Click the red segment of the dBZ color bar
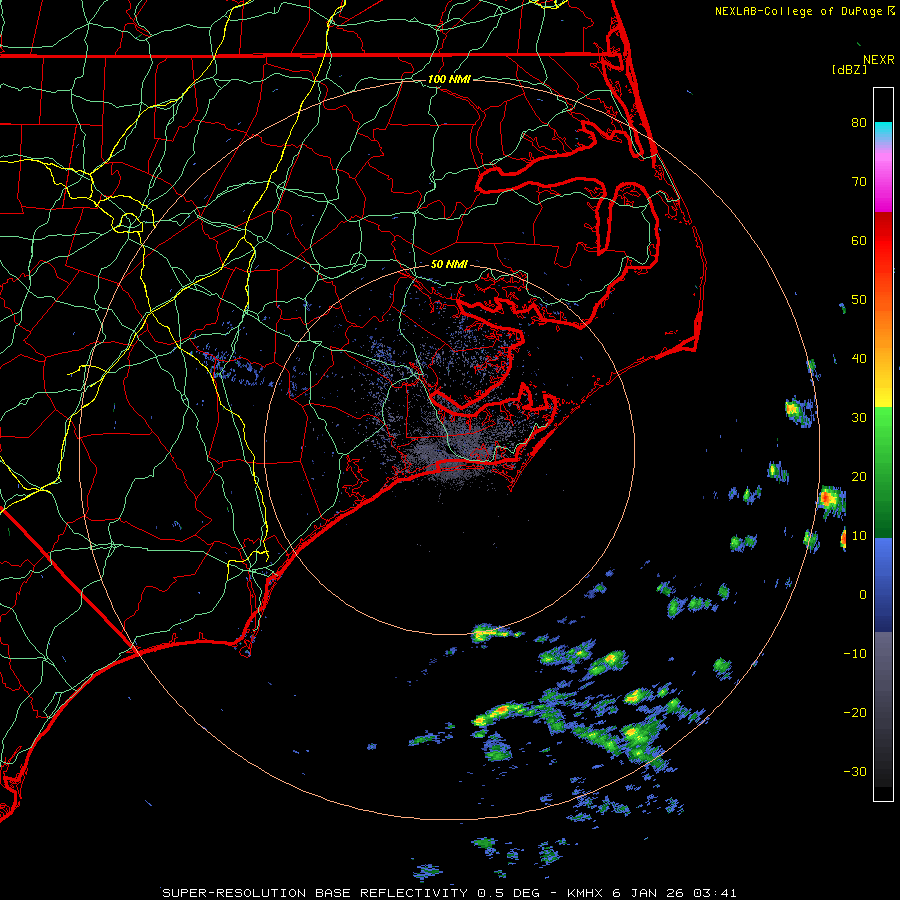The width and height of the screenshot is (900, 900). tap(883, 240)
